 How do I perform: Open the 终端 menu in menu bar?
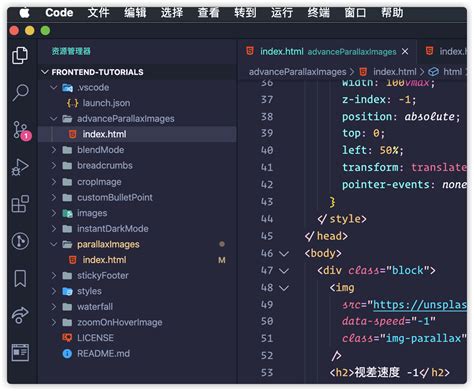tap(318, 13)
